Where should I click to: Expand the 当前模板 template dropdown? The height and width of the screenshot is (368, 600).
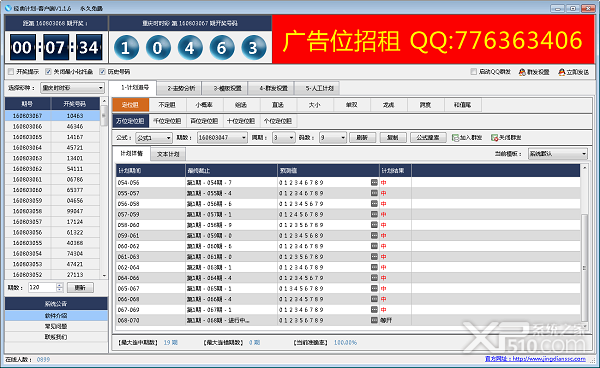click(x=558, y=154)
